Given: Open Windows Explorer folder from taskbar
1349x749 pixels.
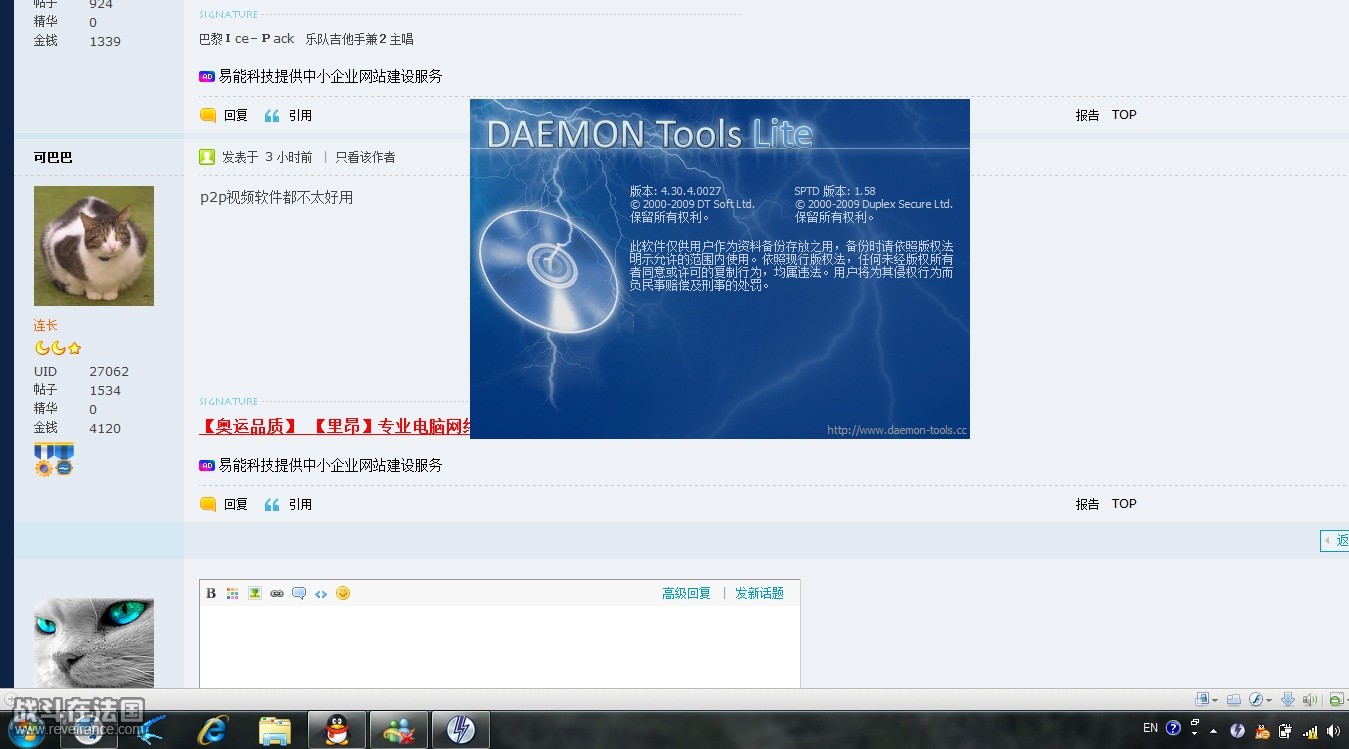Looking at the screenshot, I should click(274, 730).
